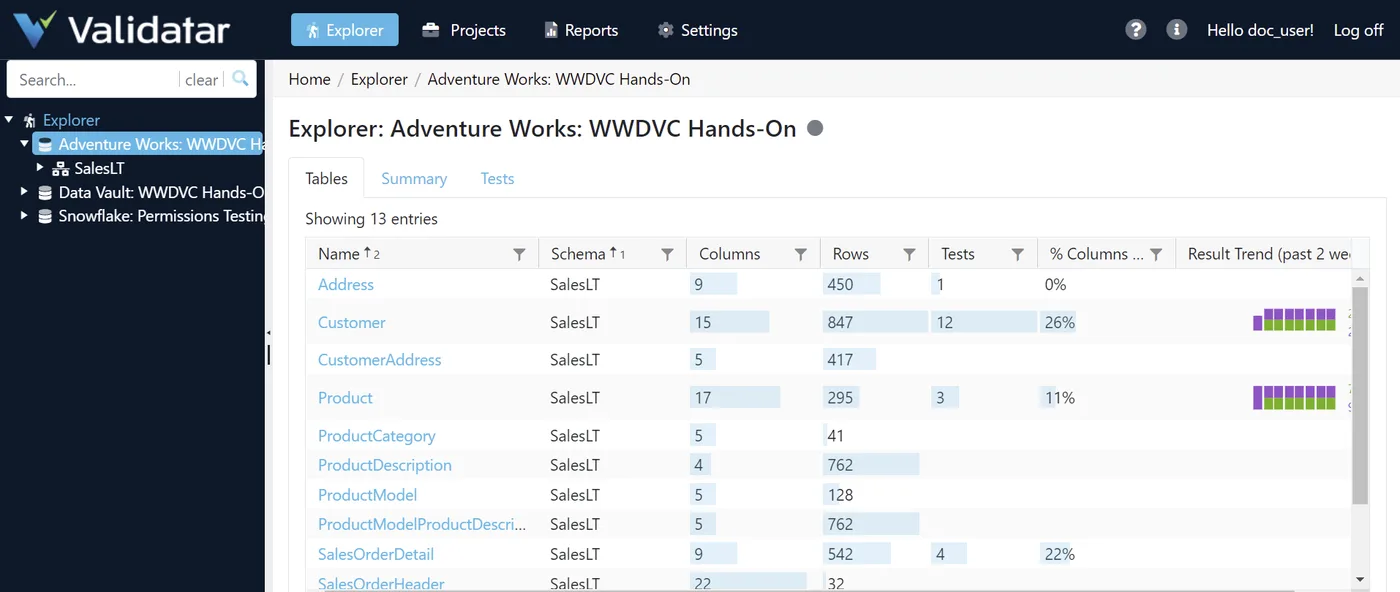Click the SalesLT schema icon in tree
This screenshot has width=1400, height=592.
tap(60, 168)
